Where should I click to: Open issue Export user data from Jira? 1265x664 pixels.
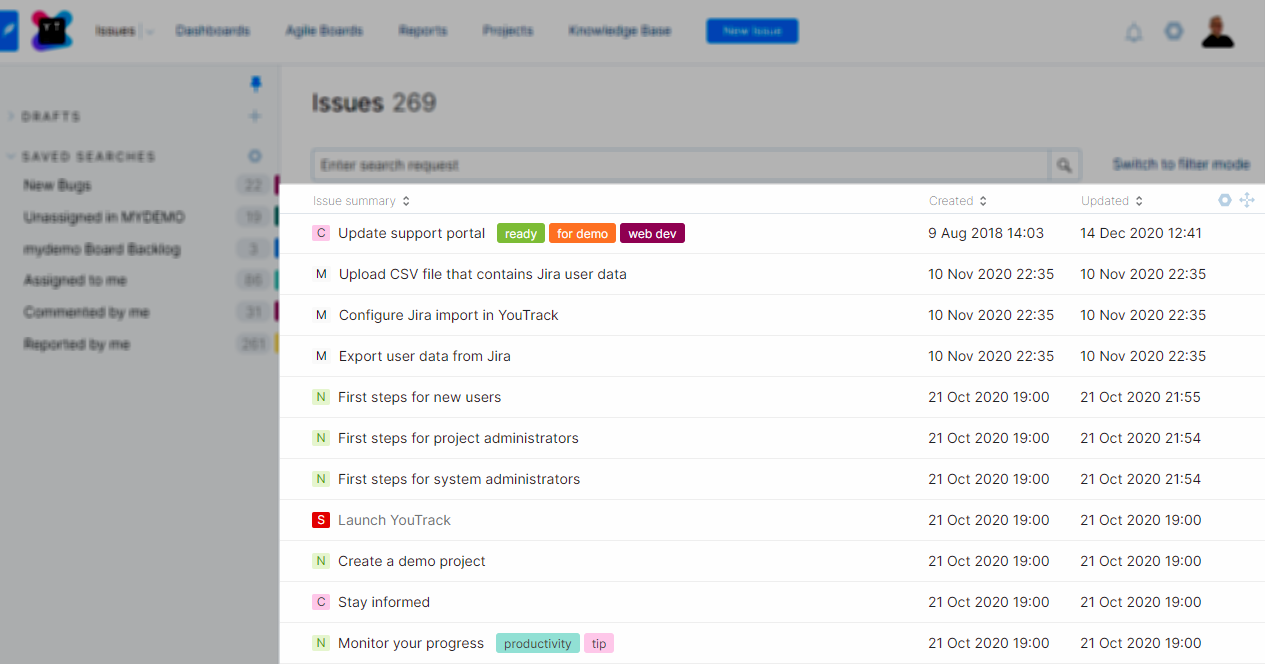pos(425,356)
